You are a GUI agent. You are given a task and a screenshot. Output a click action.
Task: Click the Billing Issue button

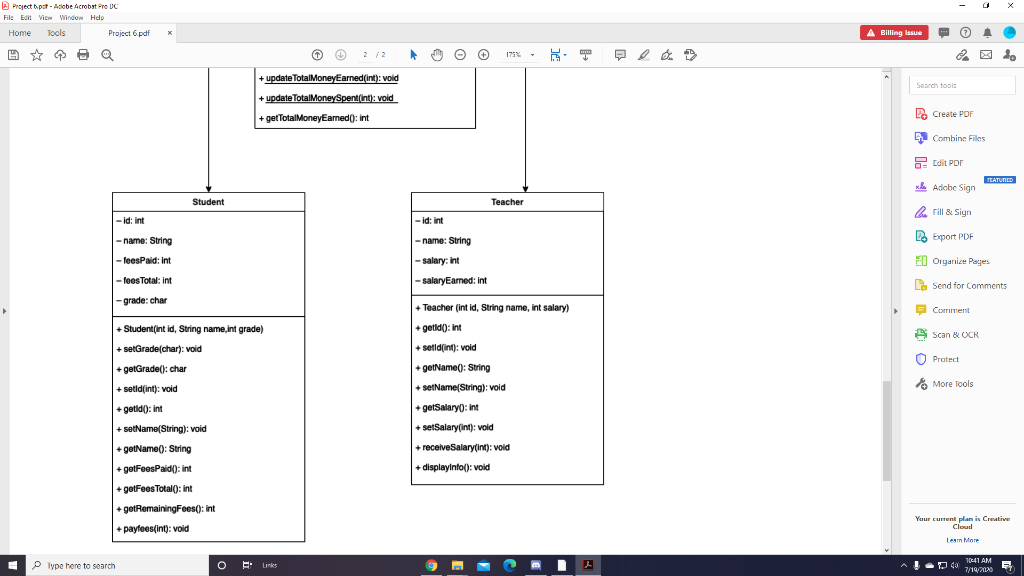[x=893, y=32]
